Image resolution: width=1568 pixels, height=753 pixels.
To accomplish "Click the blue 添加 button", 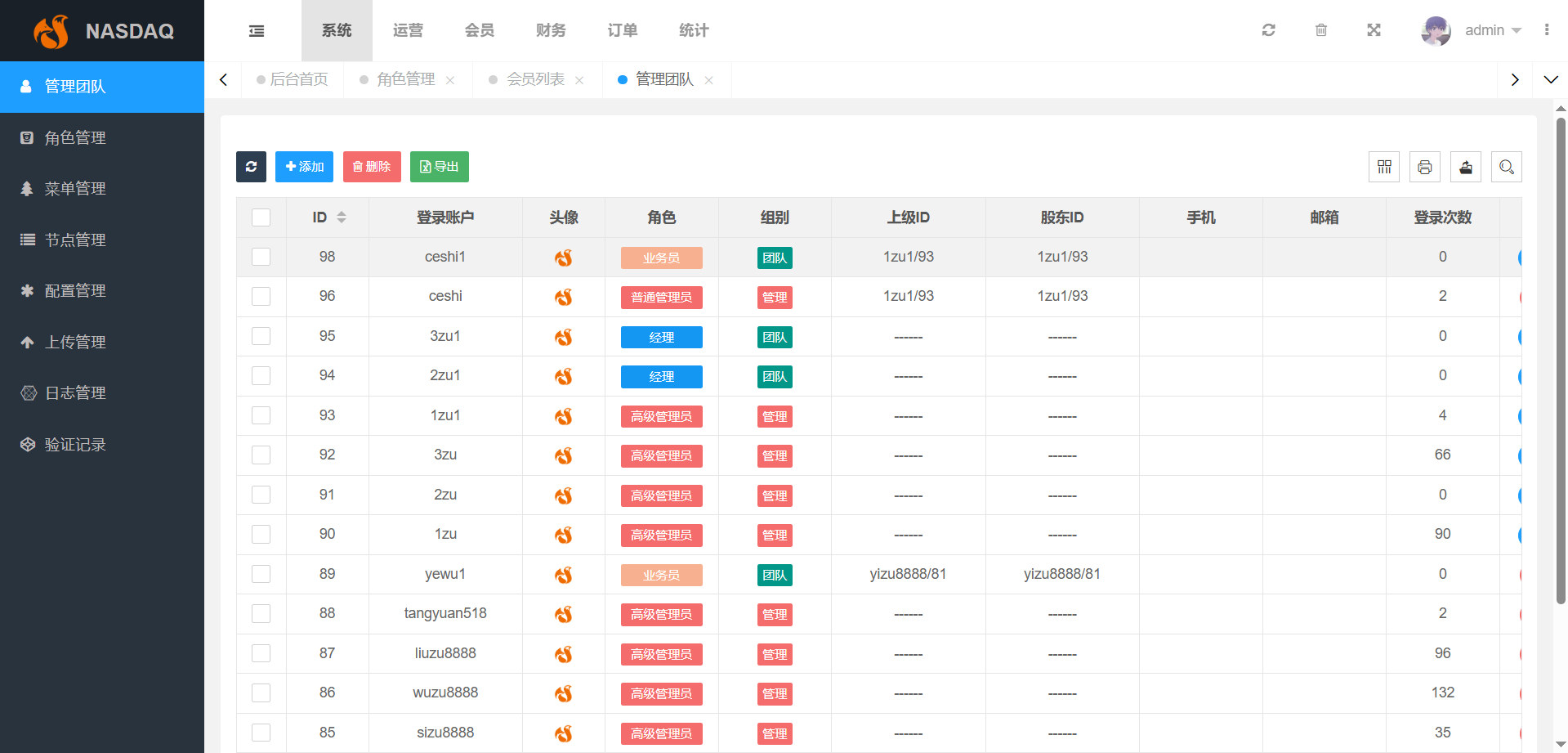I will pos(304,167).
